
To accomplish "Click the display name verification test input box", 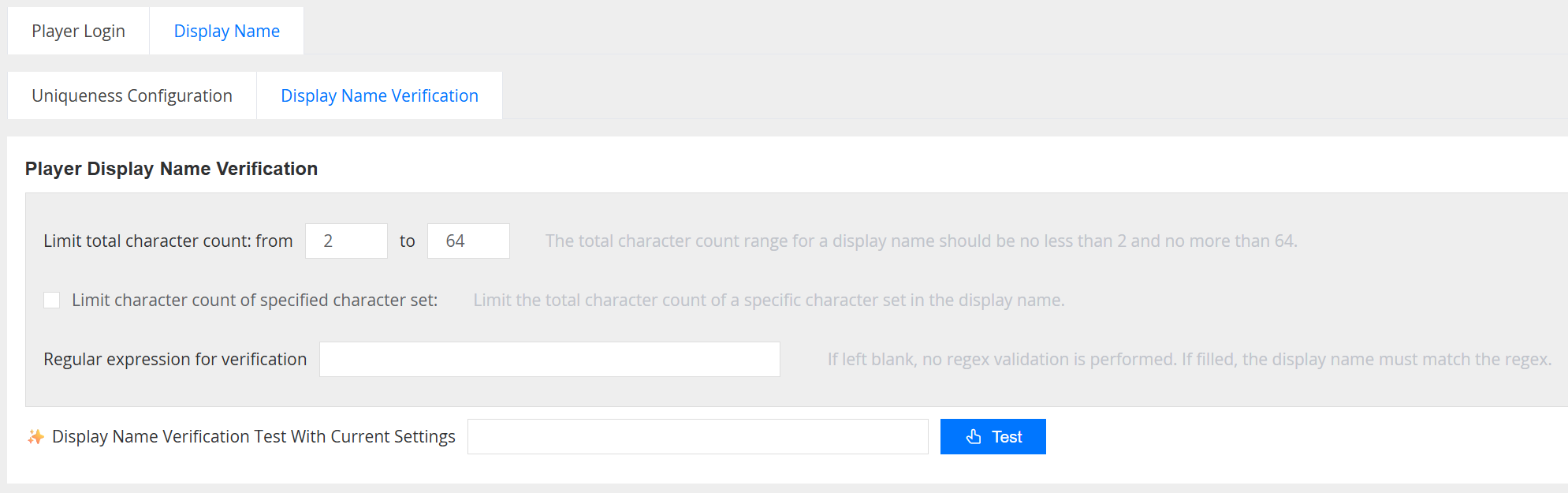I will 698,437.
